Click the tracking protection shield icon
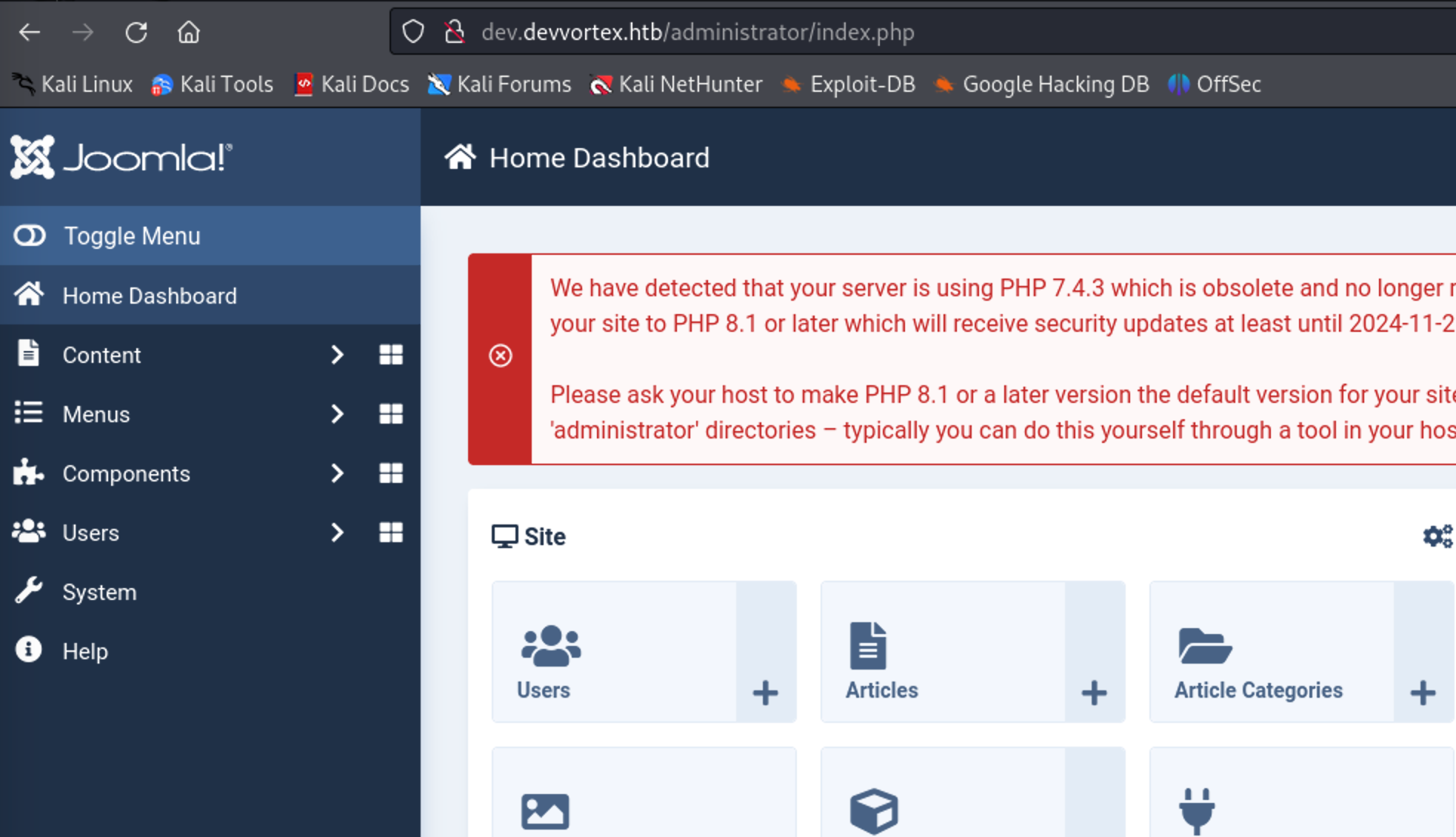 click(413, 32)
